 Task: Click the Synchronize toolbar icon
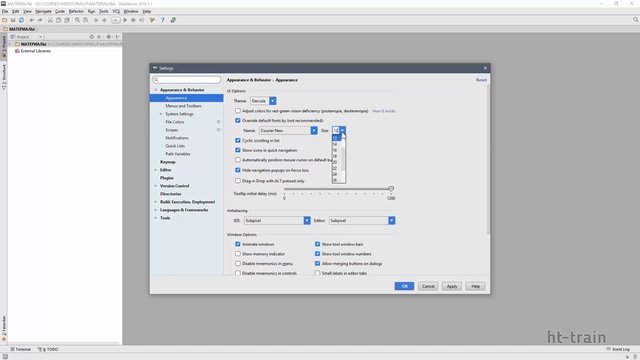[21, 20]
